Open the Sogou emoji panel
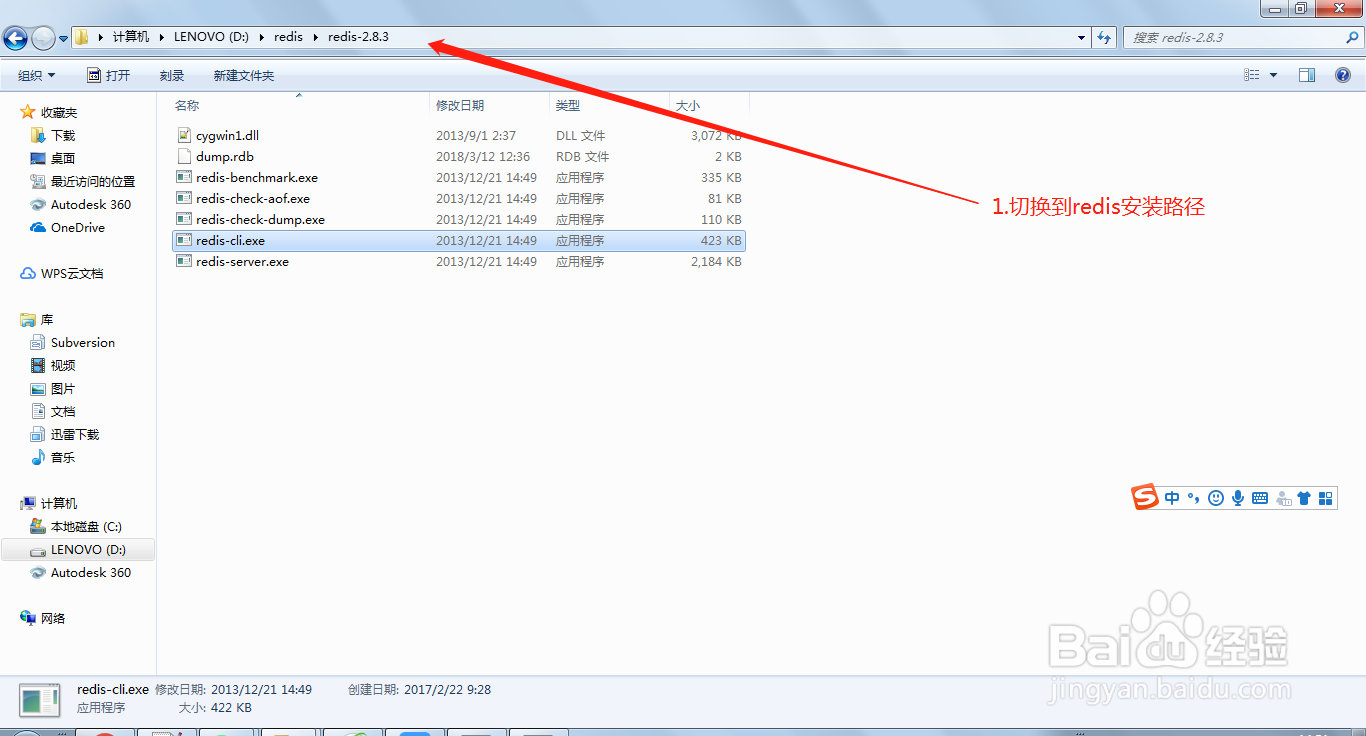1366x736 pixels. click(1216, 497)
